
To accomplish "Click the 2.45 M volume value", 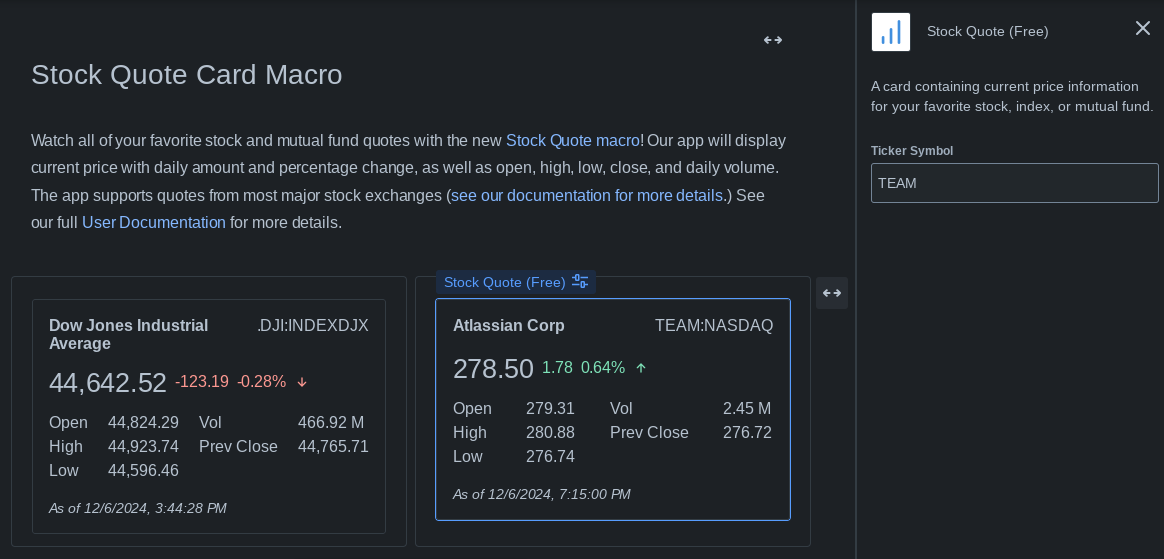I will coord(747,408).
